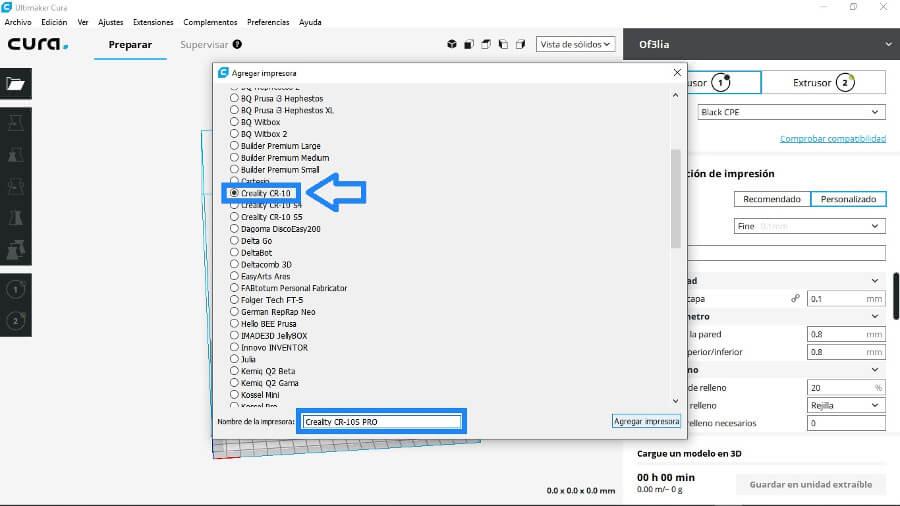Click the Agregar impresora button

(646, 421)
